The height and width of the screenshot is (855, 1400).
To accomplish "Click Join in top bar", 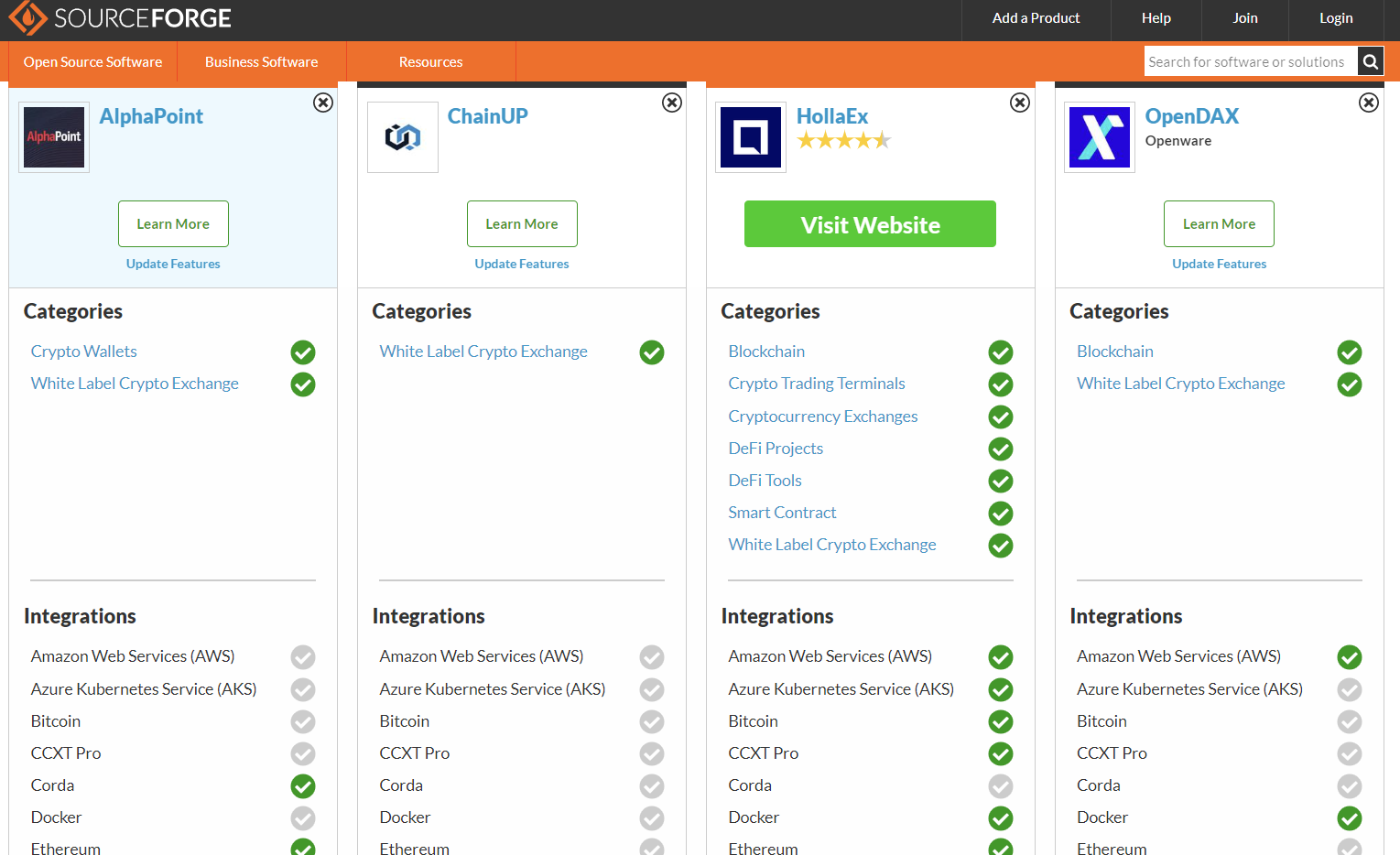I will coord(1245,18).
